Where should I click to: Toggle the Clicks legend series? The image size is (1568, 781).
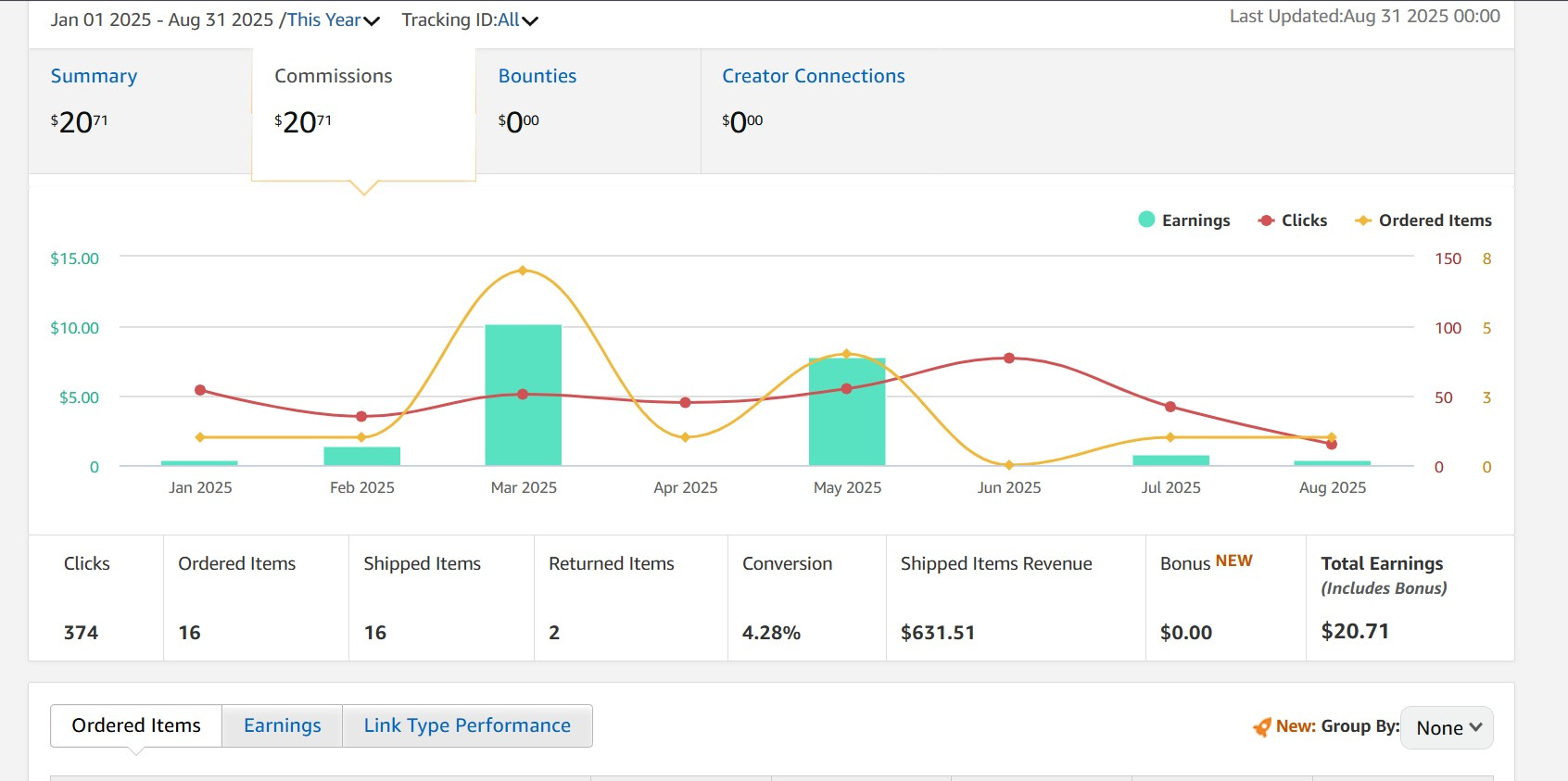[x=1293, y=220]
